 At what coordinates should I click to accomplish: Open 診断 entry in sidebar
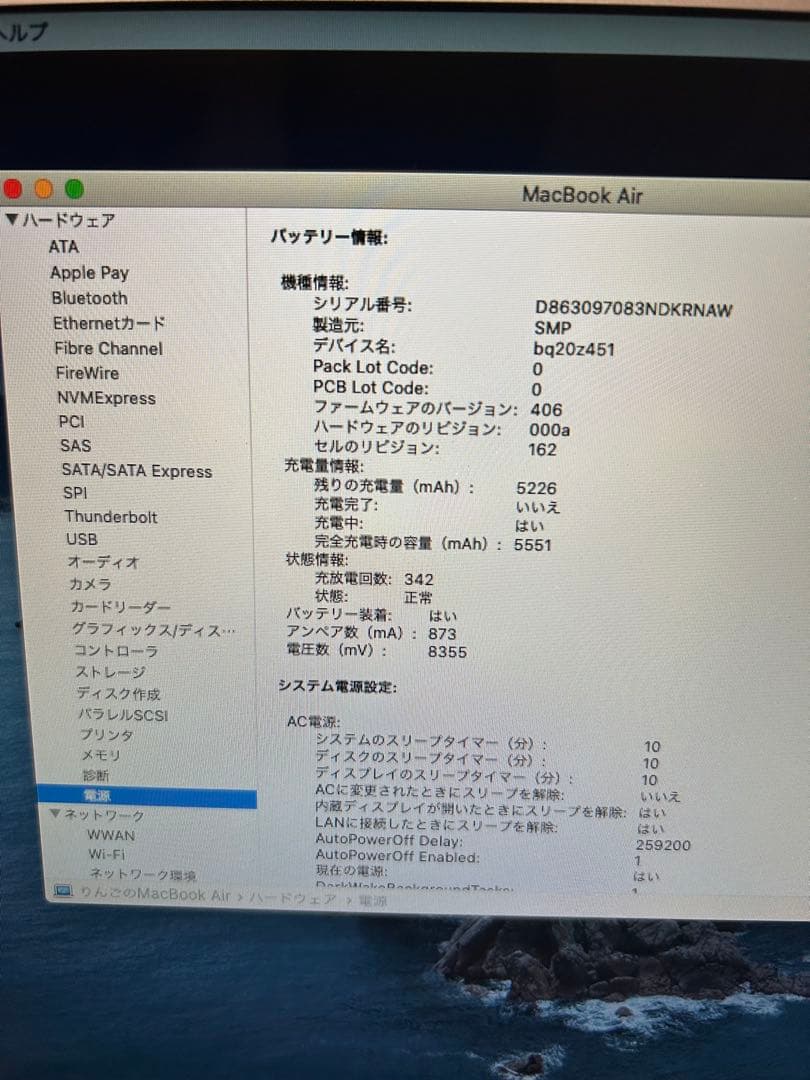95,775
